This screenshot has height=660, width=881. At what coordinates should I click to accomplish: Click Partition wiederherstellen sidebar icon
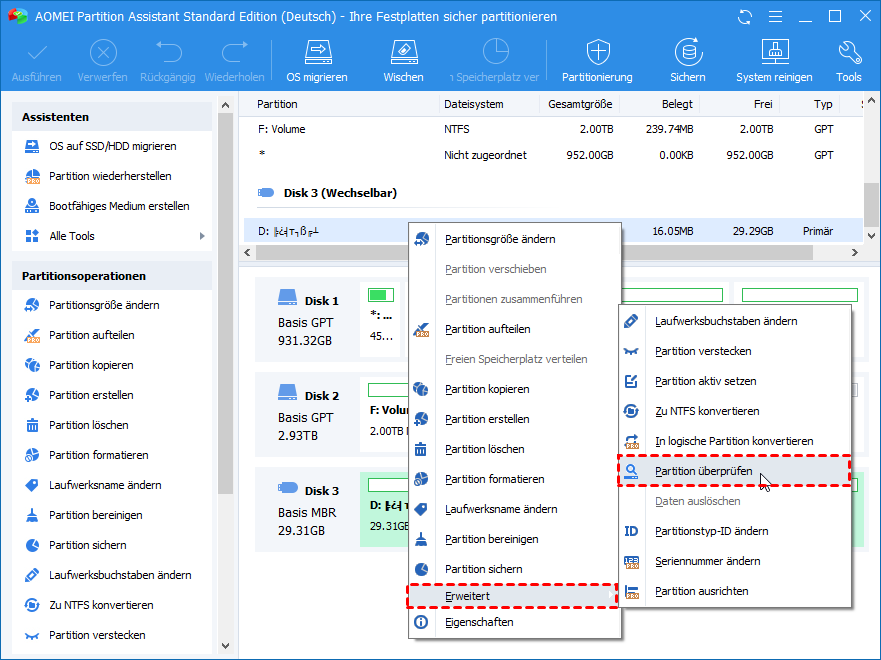click(x=32, y=176)
